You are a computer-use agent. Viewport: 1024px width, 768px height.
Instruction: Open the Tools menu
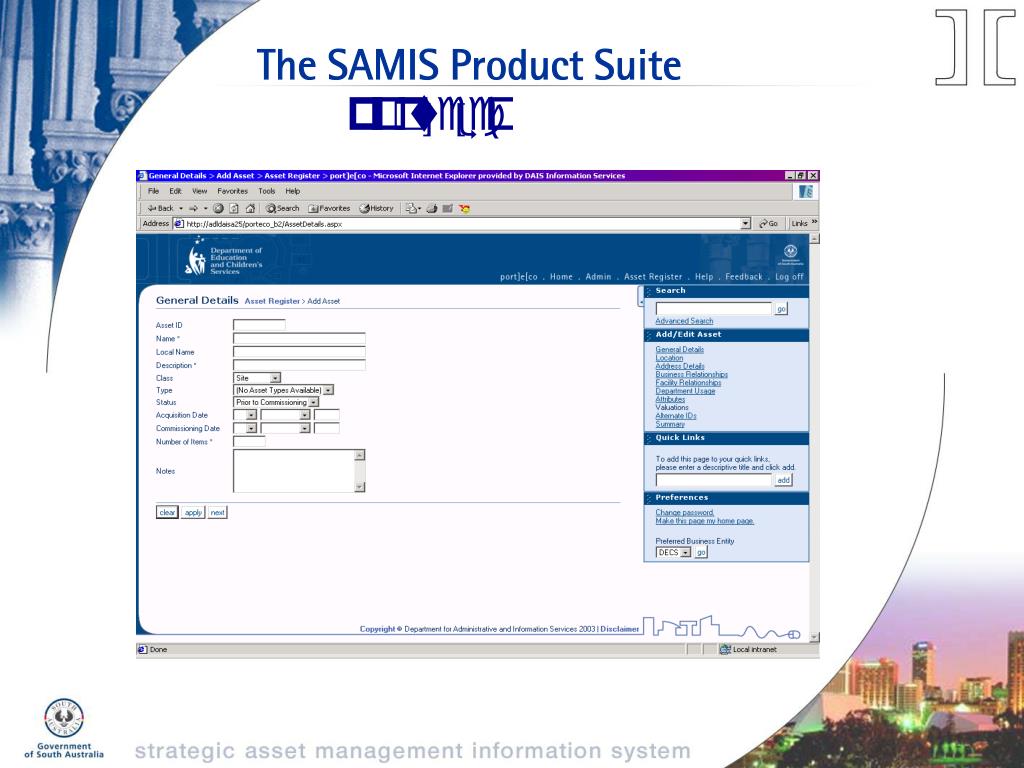[266, 191]
